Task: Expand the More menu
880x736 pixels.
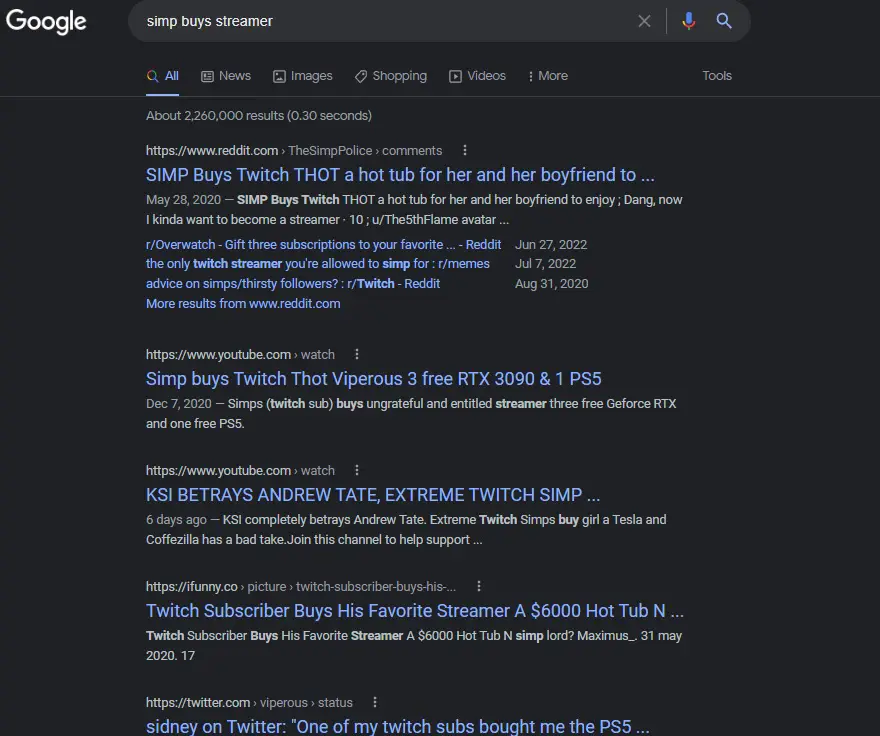Action: (548, 76)
